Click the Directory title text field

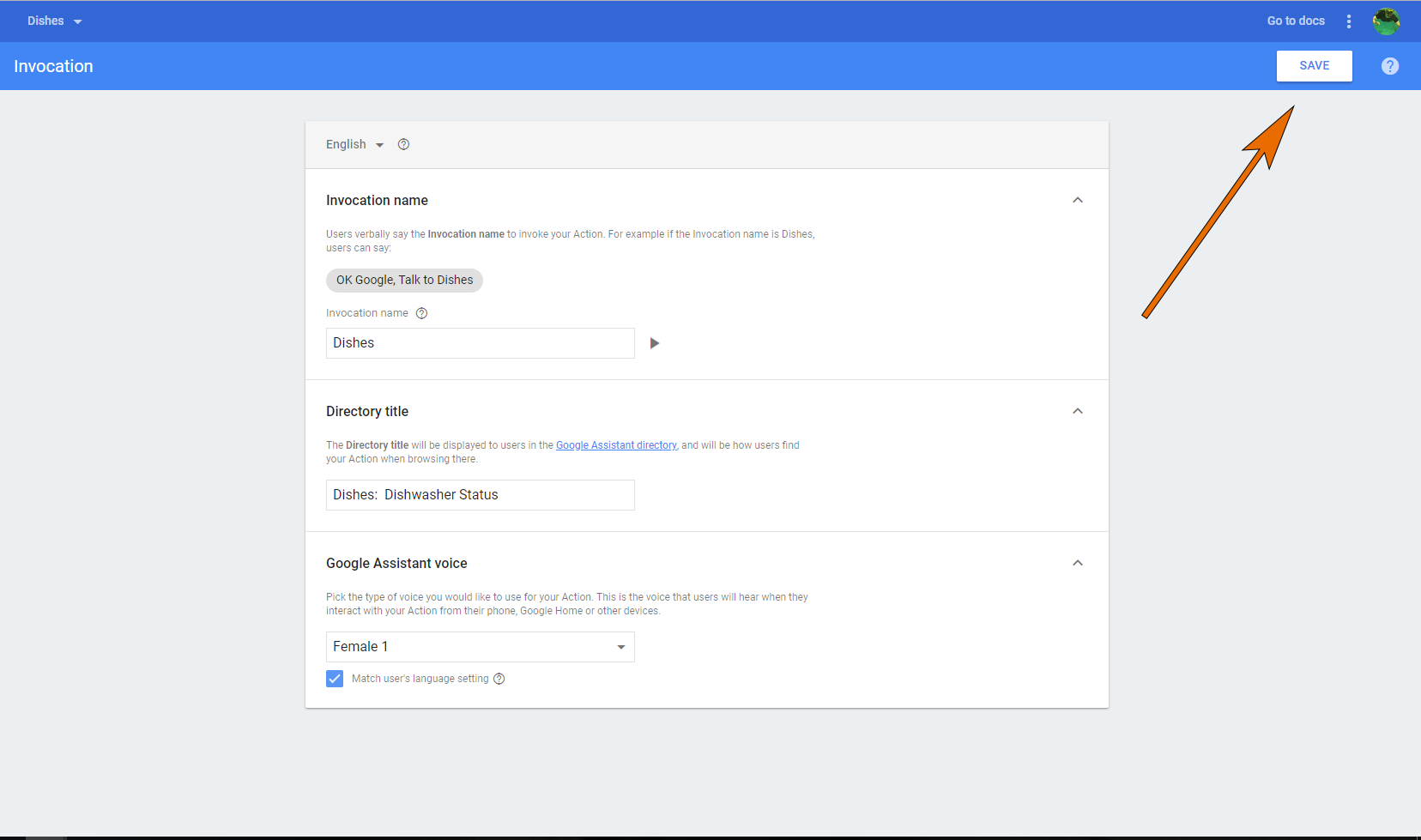click(480, 495)
